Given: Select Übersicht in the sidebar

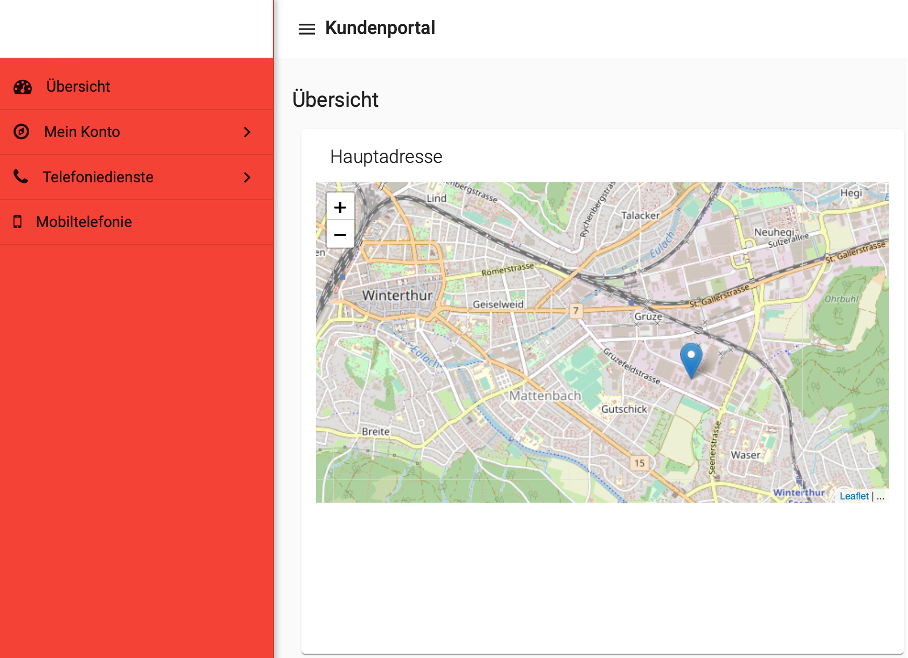Looking at the screenshot, I should [x=137, y=87].
